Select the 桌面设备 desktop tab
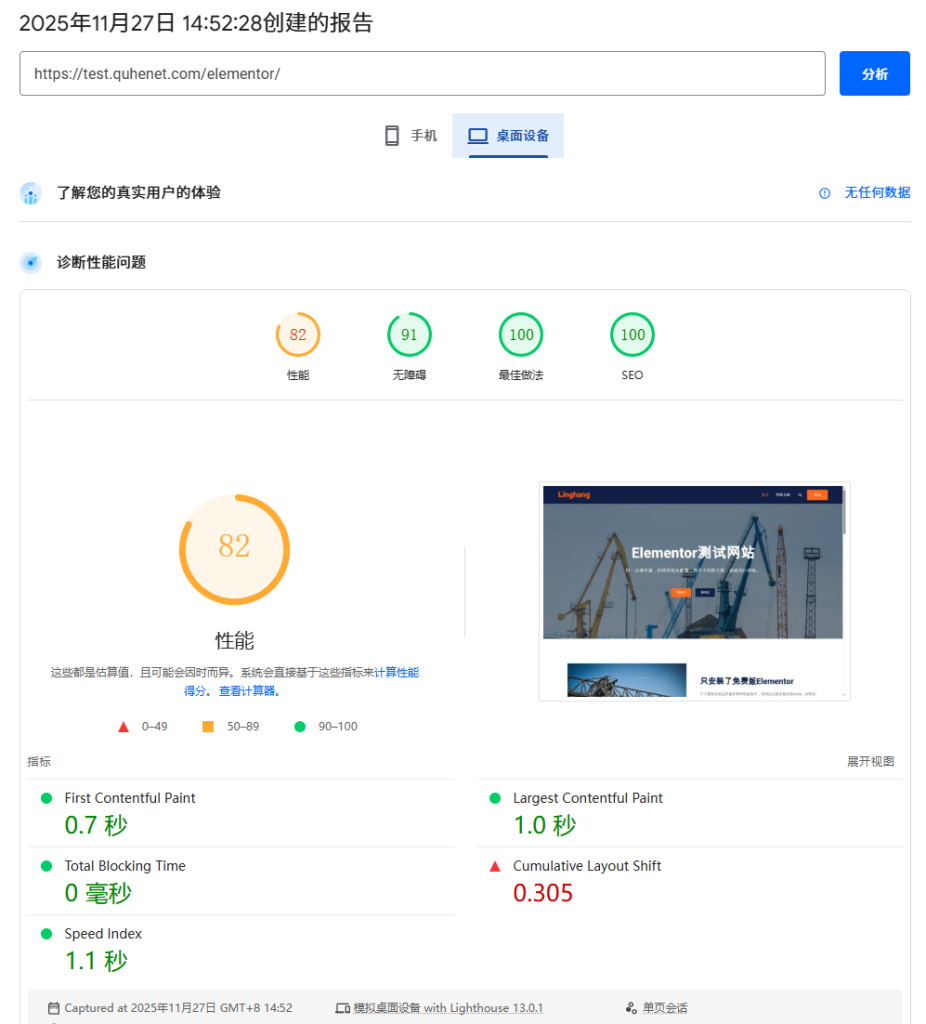 (x=508, y=136)
